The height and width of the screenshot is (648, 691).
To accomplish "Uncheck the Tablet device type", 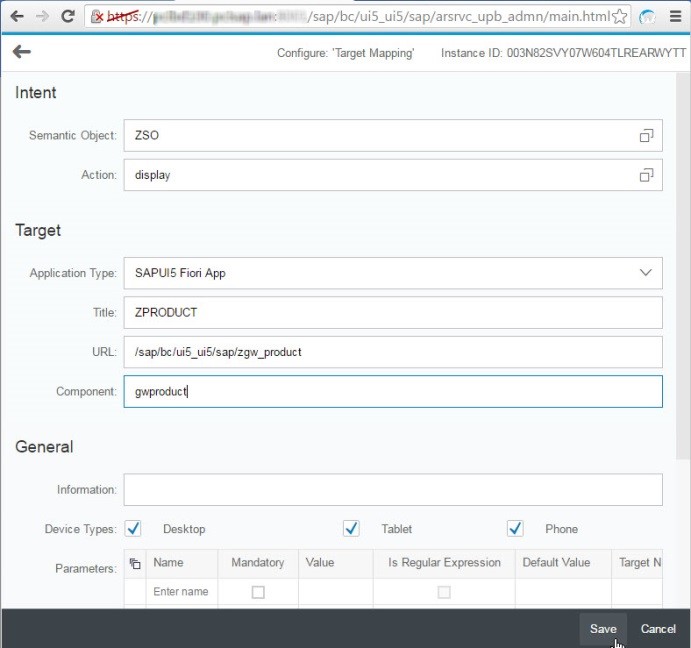I will (351, 528).
